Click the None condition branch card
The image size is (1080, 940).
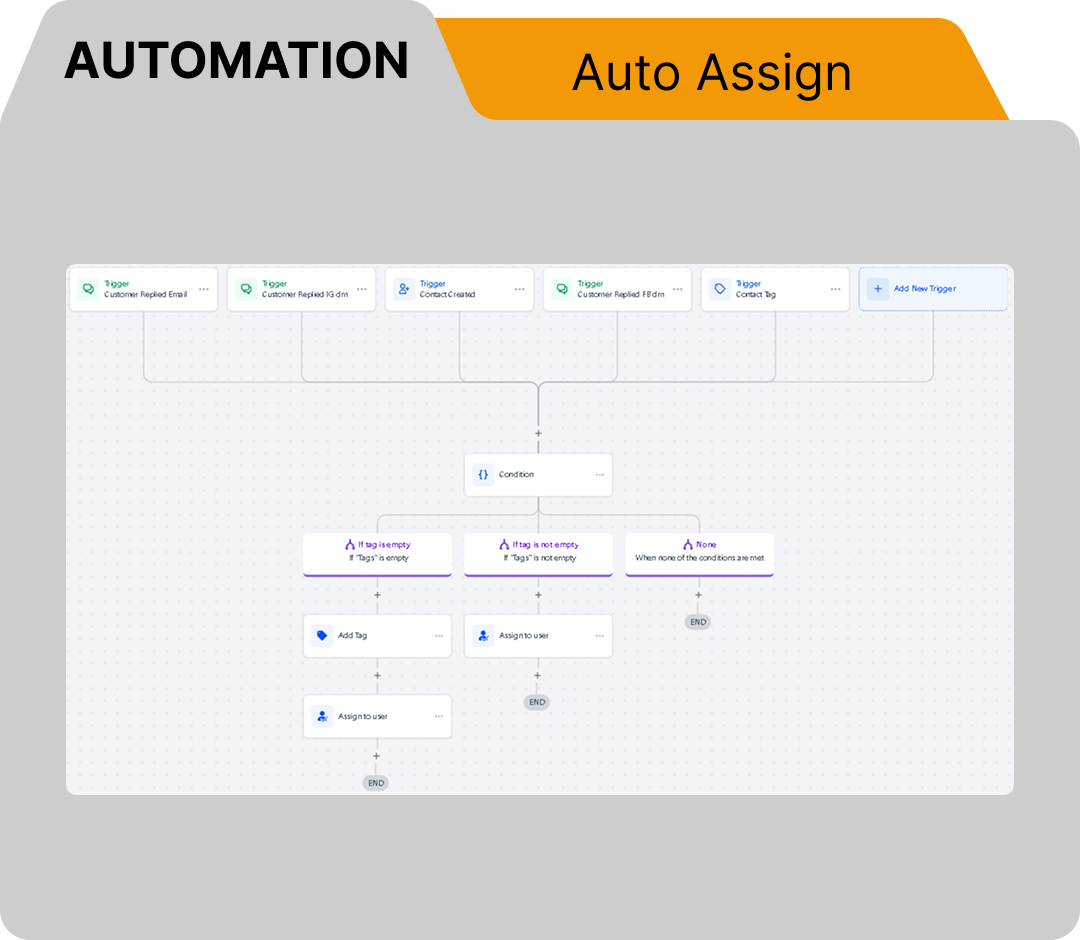(699, 553)
